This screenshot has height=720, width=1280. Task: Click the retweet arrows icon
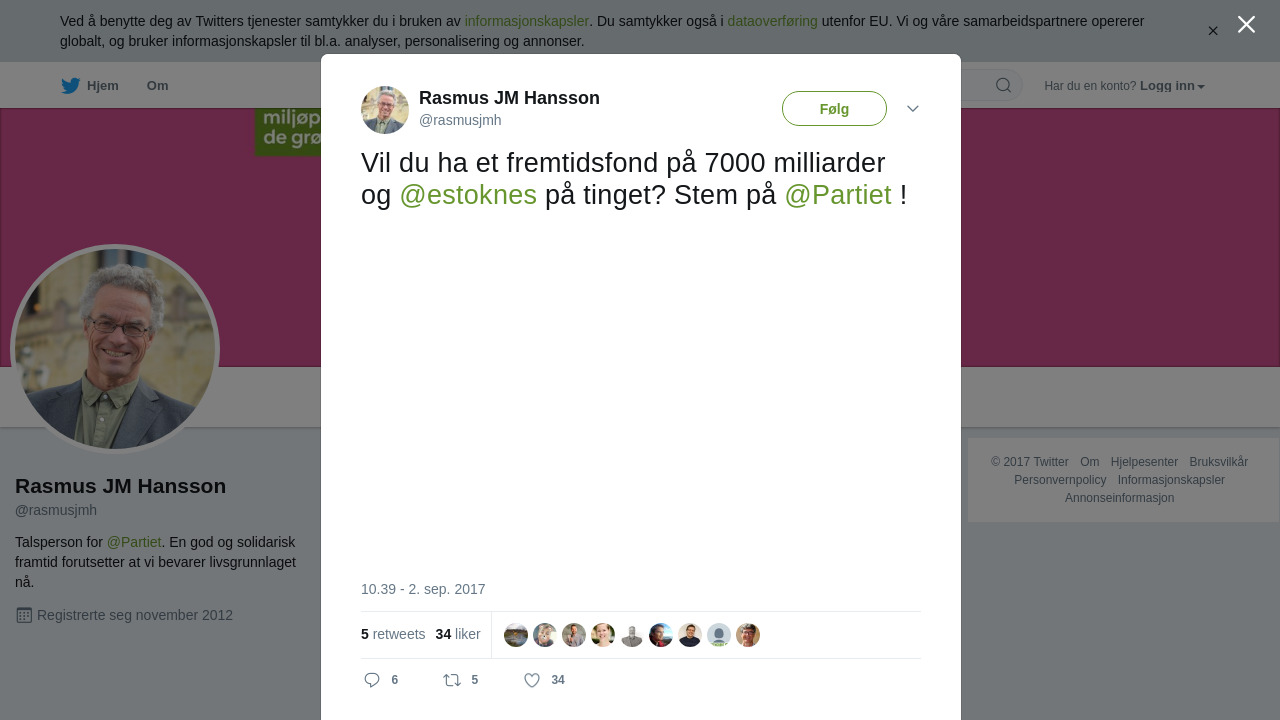452,680
